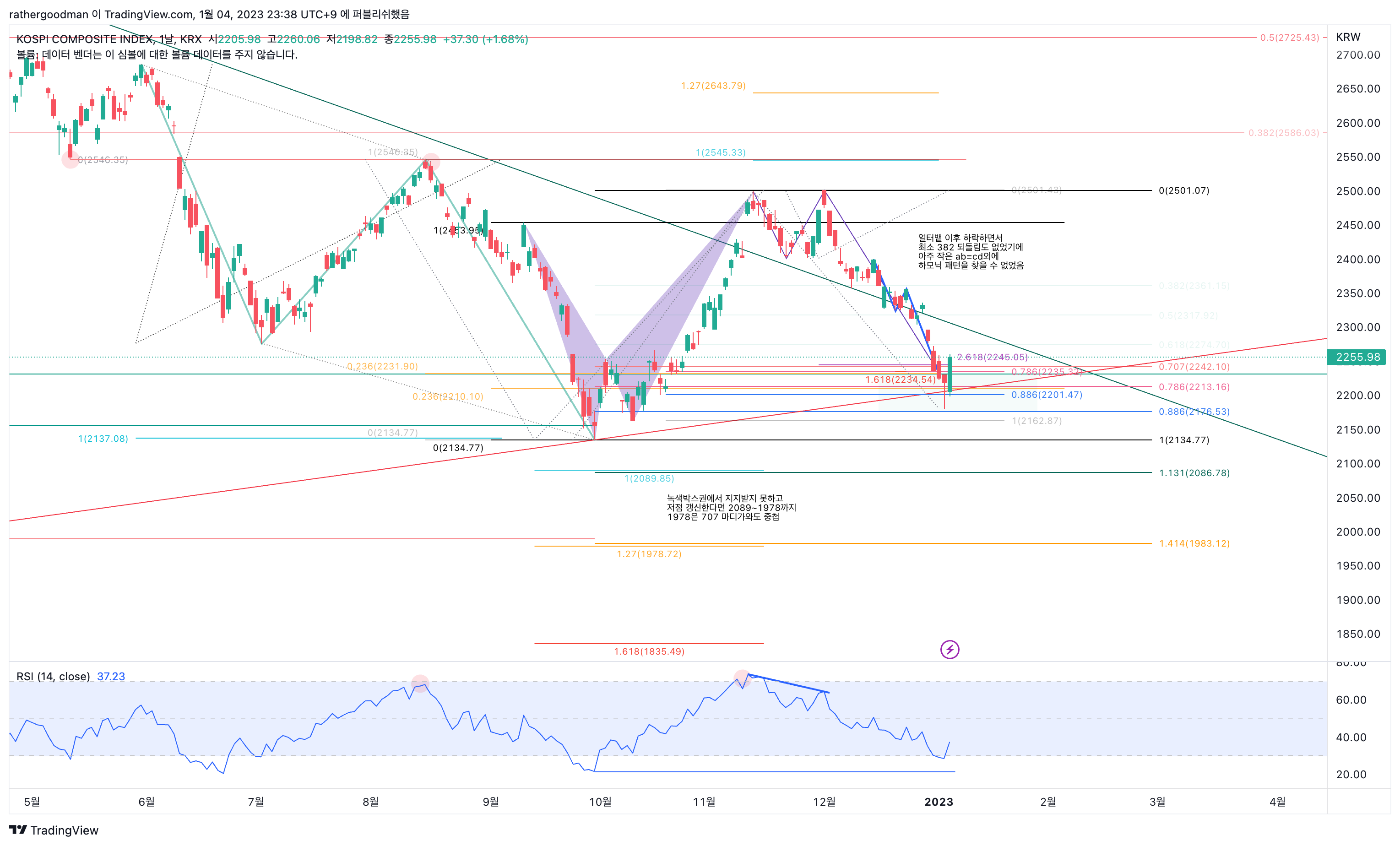Select the 1(2089.85) cyan level label

(x=649, y=478)
